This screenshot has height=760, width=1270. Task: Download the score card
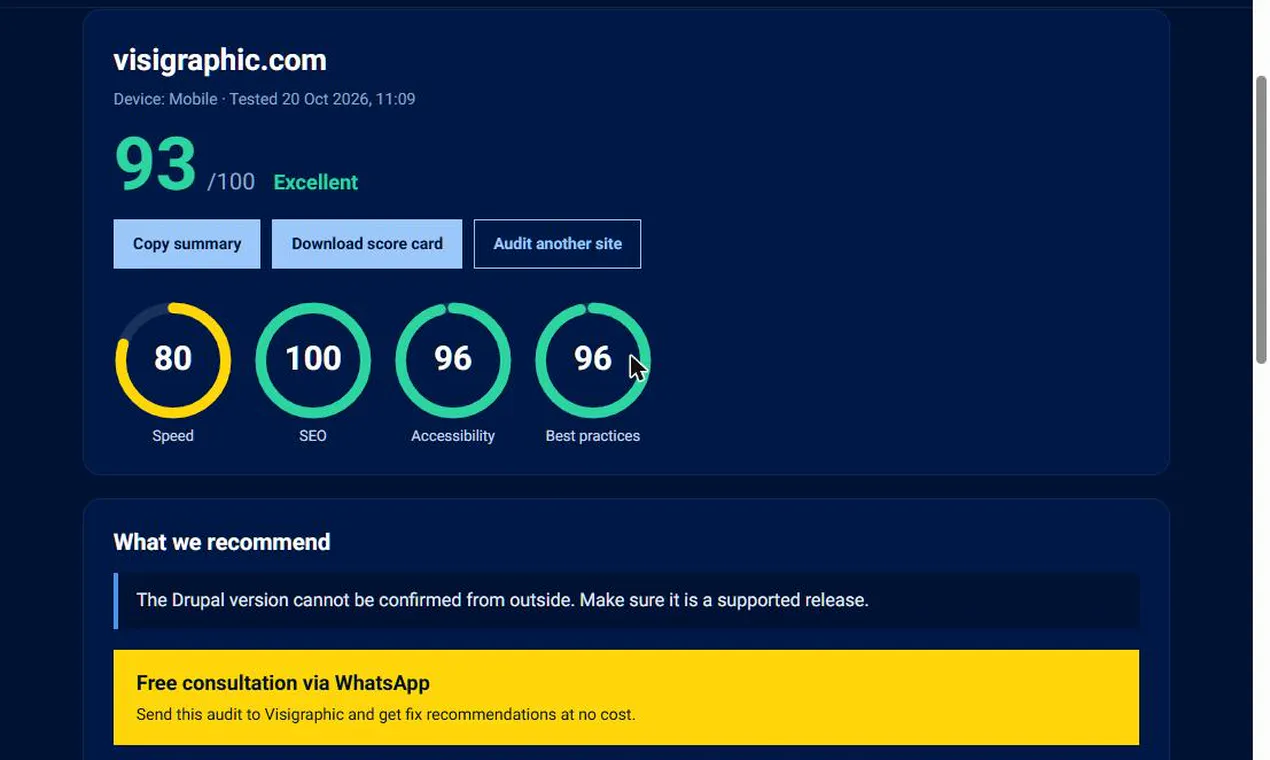coord(367,244)
